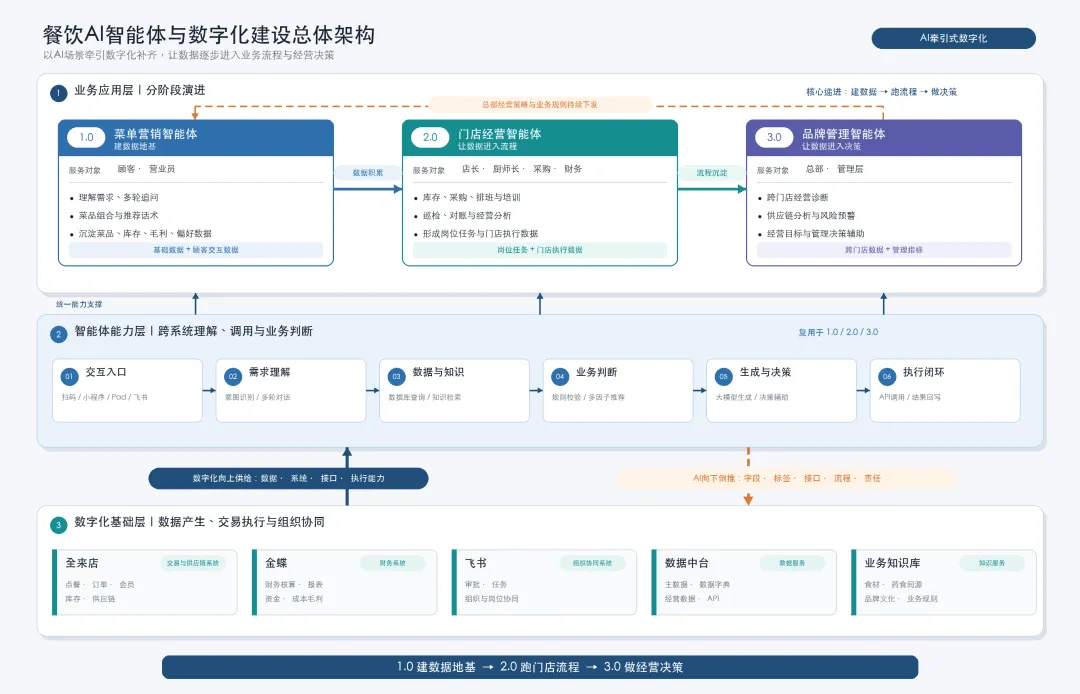
Task: Click the bullet '形成岗位任务与门店执行数据'
Action: point(480,233)
